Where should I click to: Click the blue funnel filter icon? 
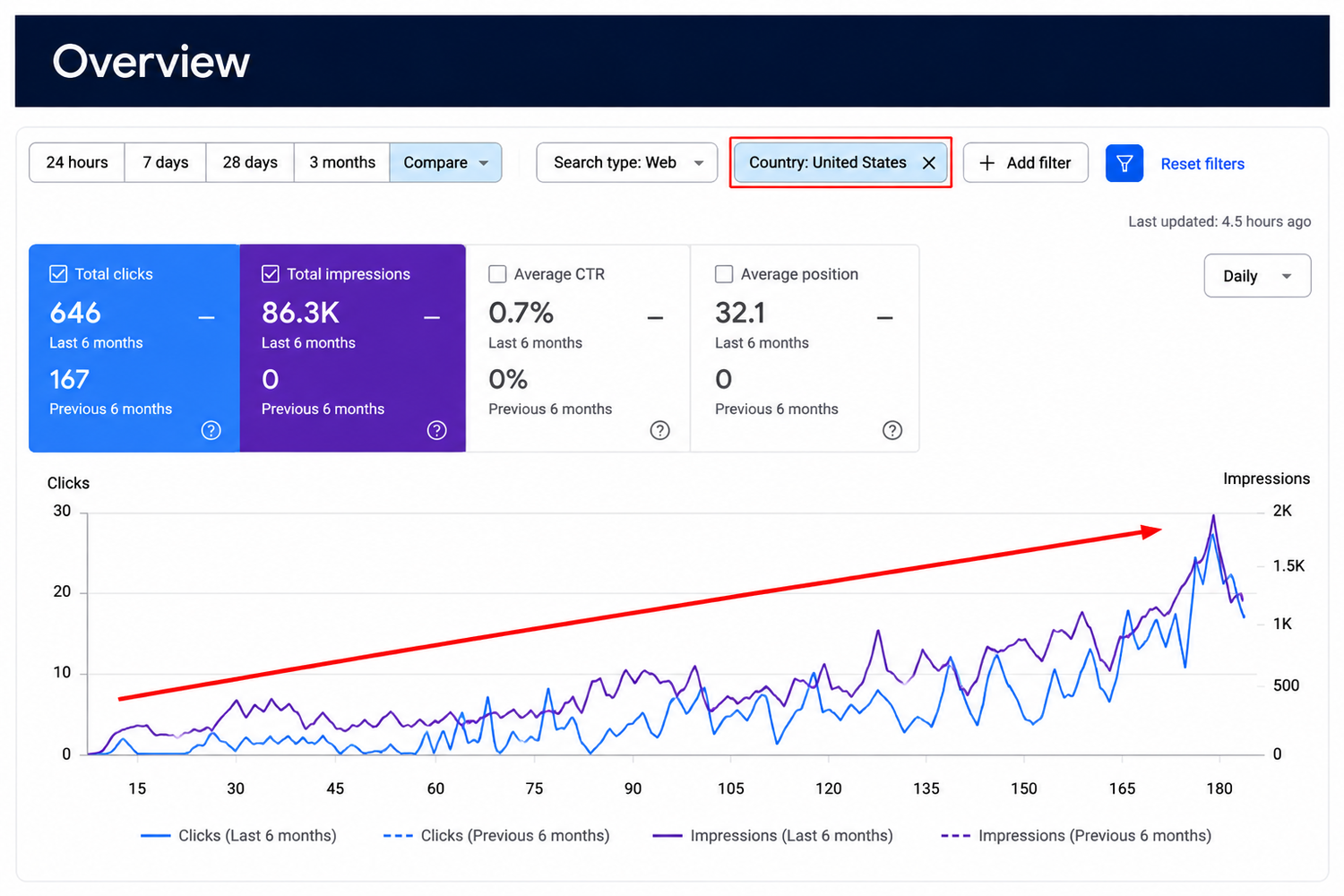coord(1124,163)
